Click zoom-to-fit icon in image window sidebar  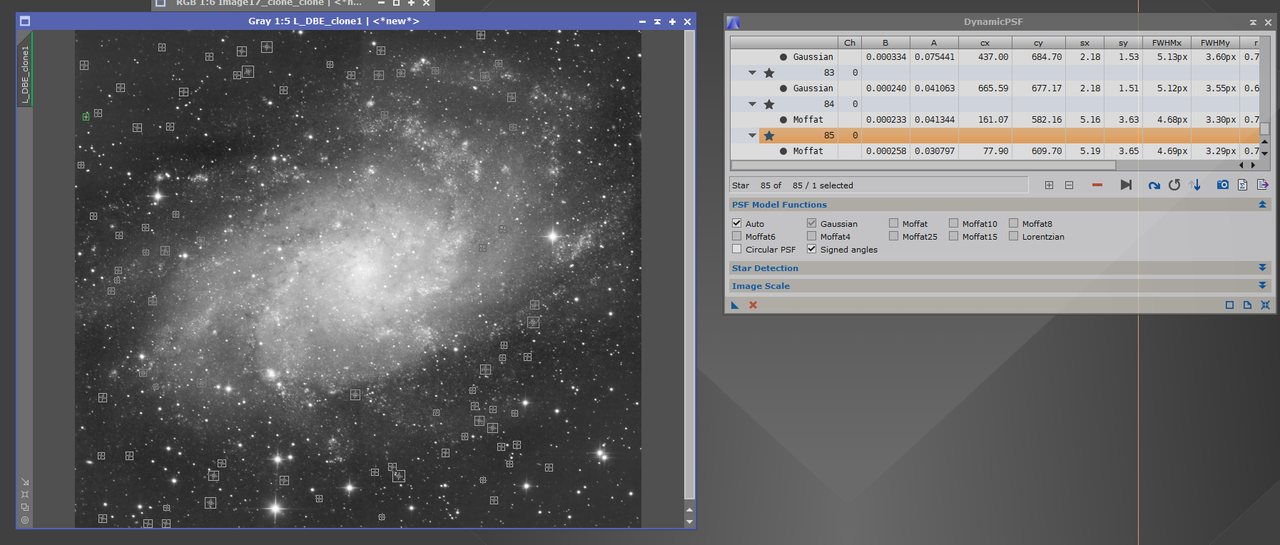tap(25, 495)
